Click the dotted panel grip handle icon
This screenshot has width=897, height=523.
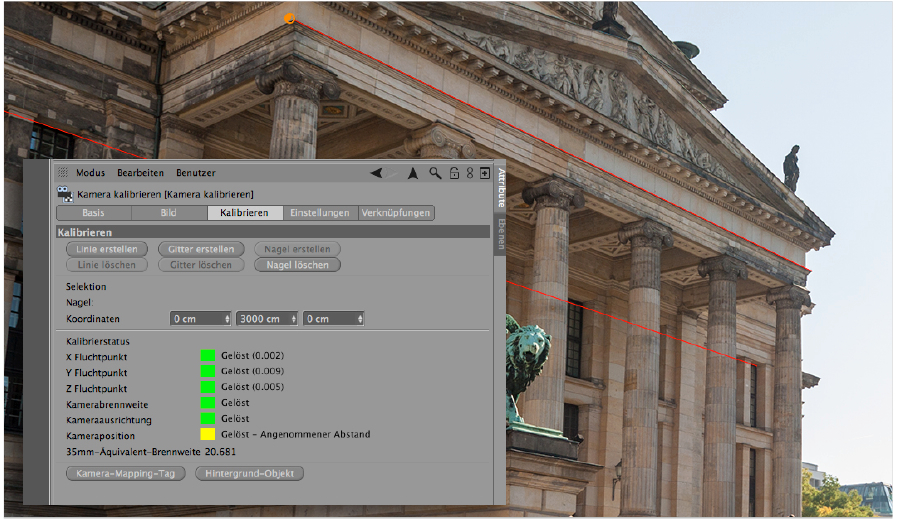pyautogui.click(x=63, y=172)
